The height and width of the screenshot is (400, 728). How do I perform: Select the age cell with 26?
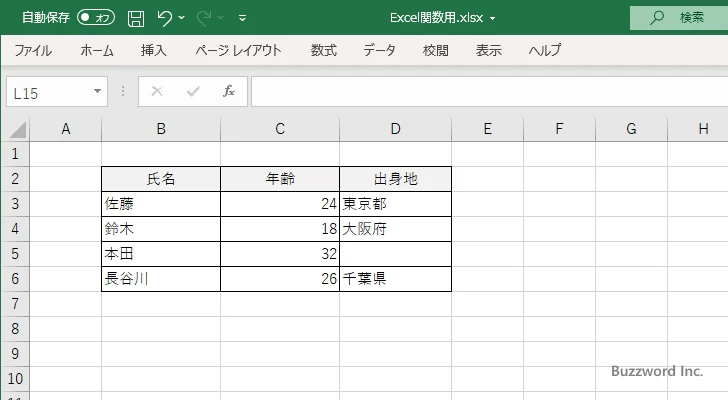(280, 279)
